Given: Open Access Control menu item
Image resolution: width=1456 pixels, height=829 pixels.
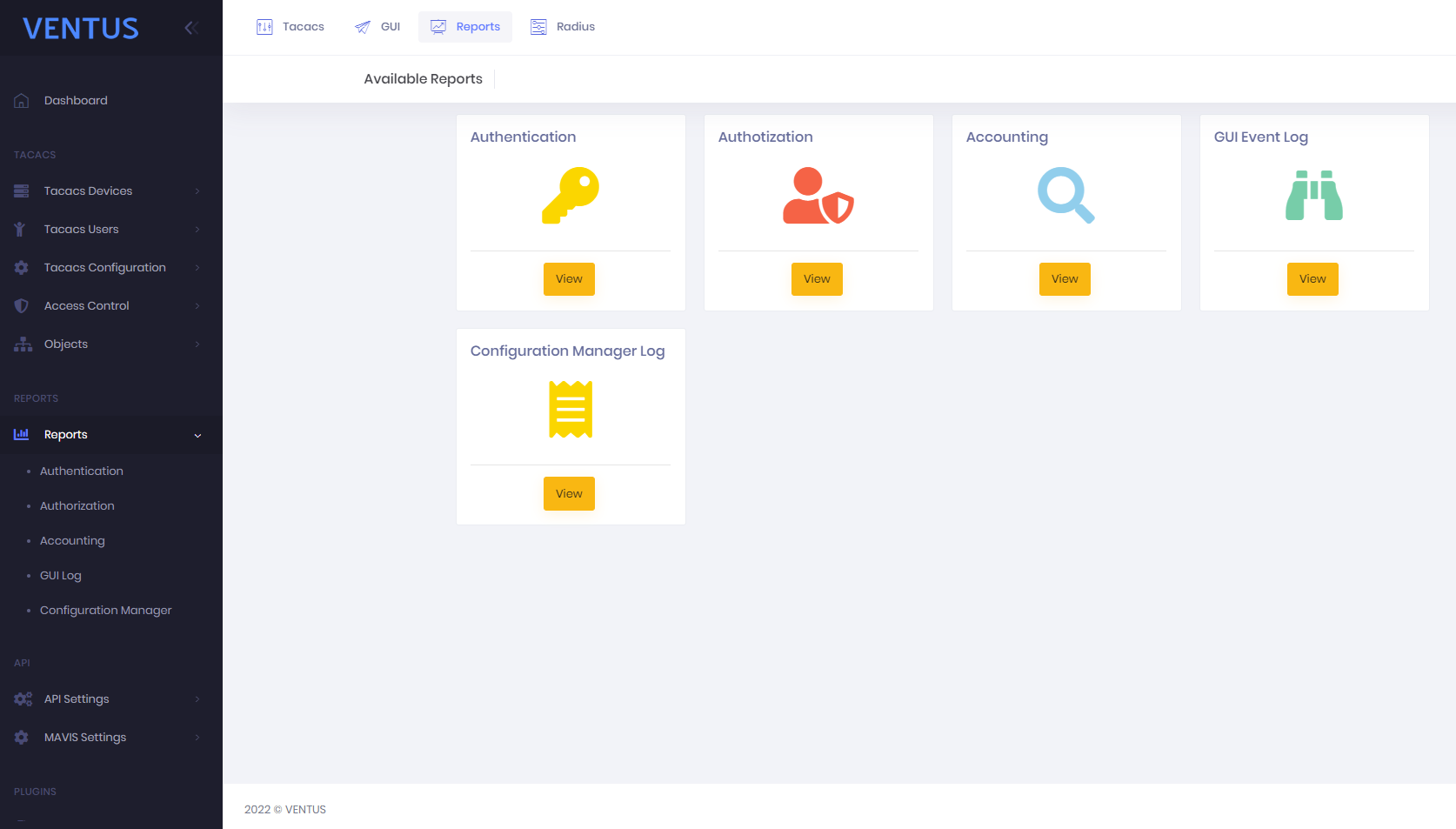Looking at the screenshot, I should click(x=111, y=306).
